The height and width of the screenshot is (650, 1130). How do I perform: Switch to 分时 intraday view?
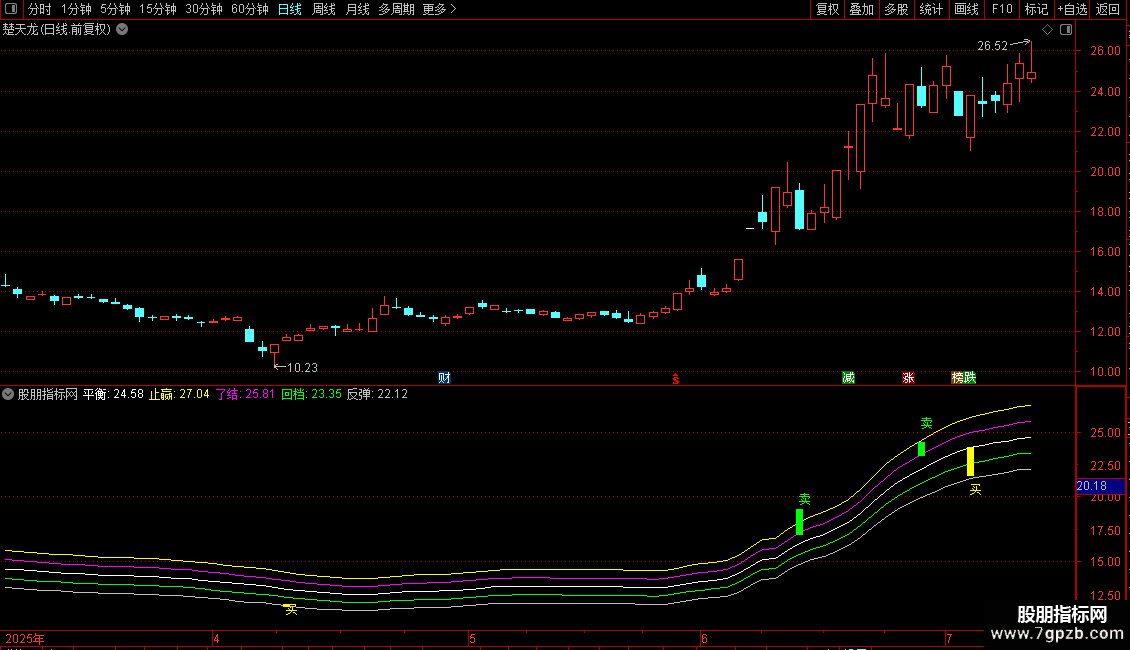pyautogui.click(x=40, y=9)
